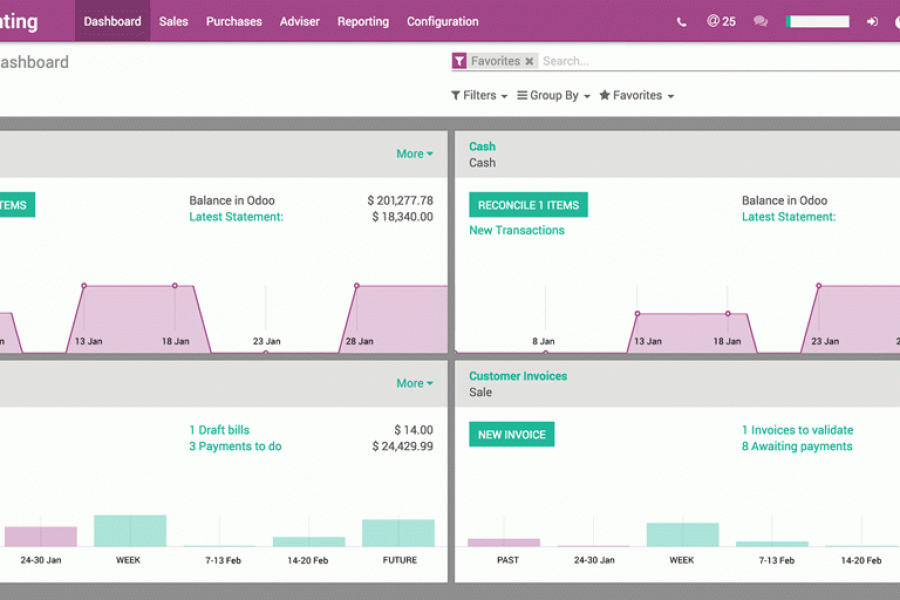Click the WEEK bar in Customer Invoices chart
The width and height of the screenshot is (900, 600).
682,534
